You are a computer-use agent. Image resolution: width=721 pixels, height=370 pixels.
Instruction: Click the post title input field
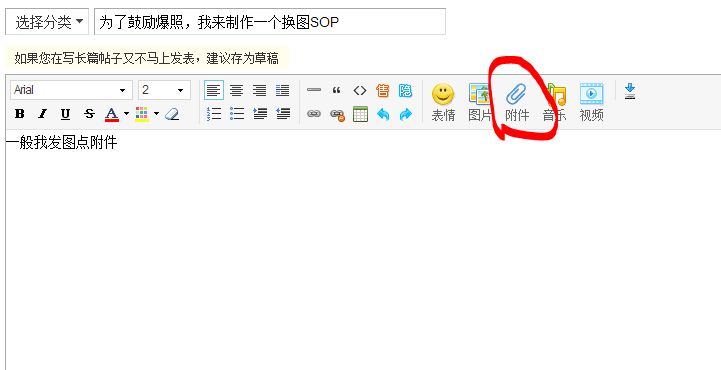[x=270, y=22]
